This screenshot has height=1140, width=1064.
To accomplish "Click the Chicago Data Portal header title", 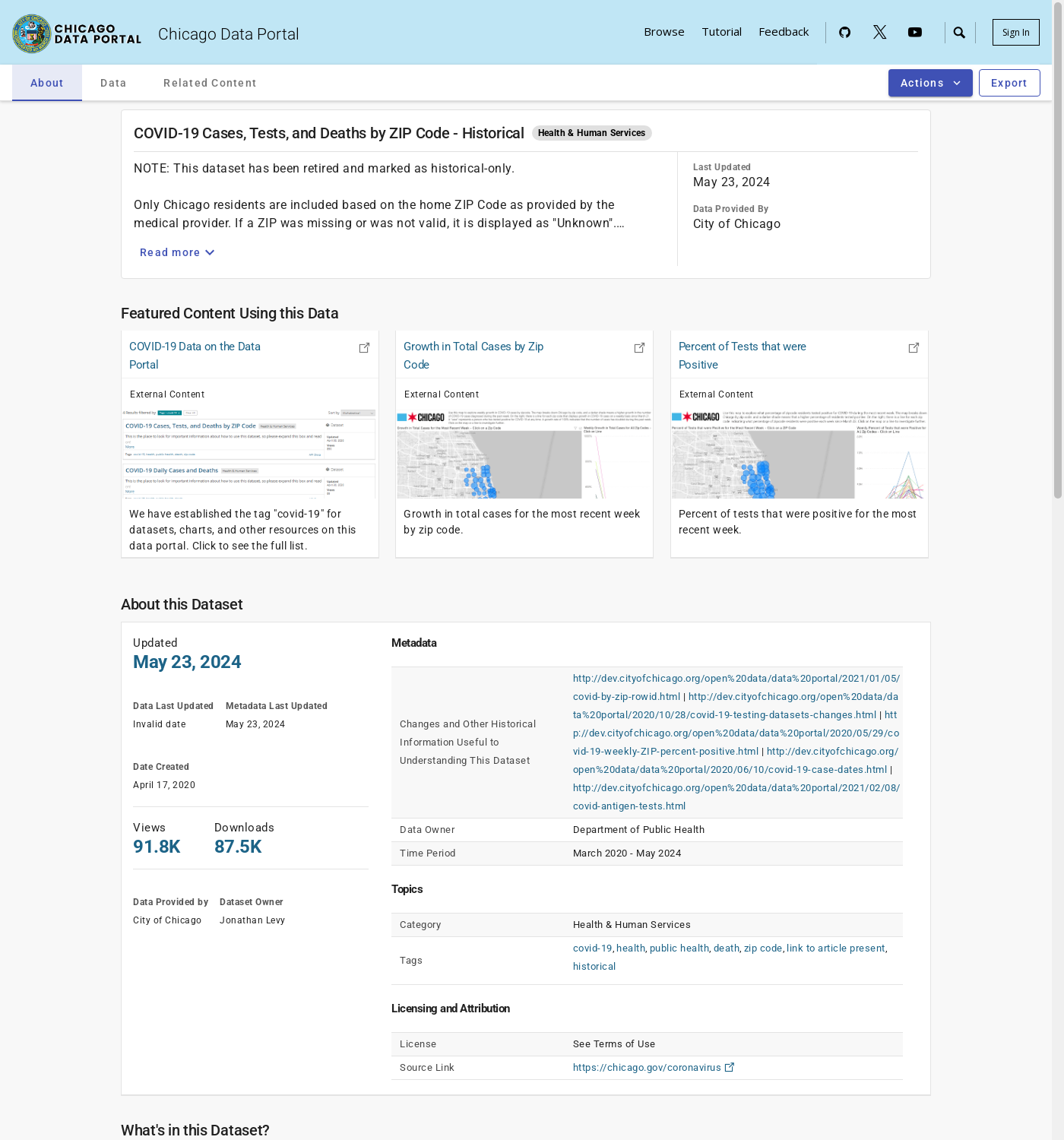I will tap(228, 34).
